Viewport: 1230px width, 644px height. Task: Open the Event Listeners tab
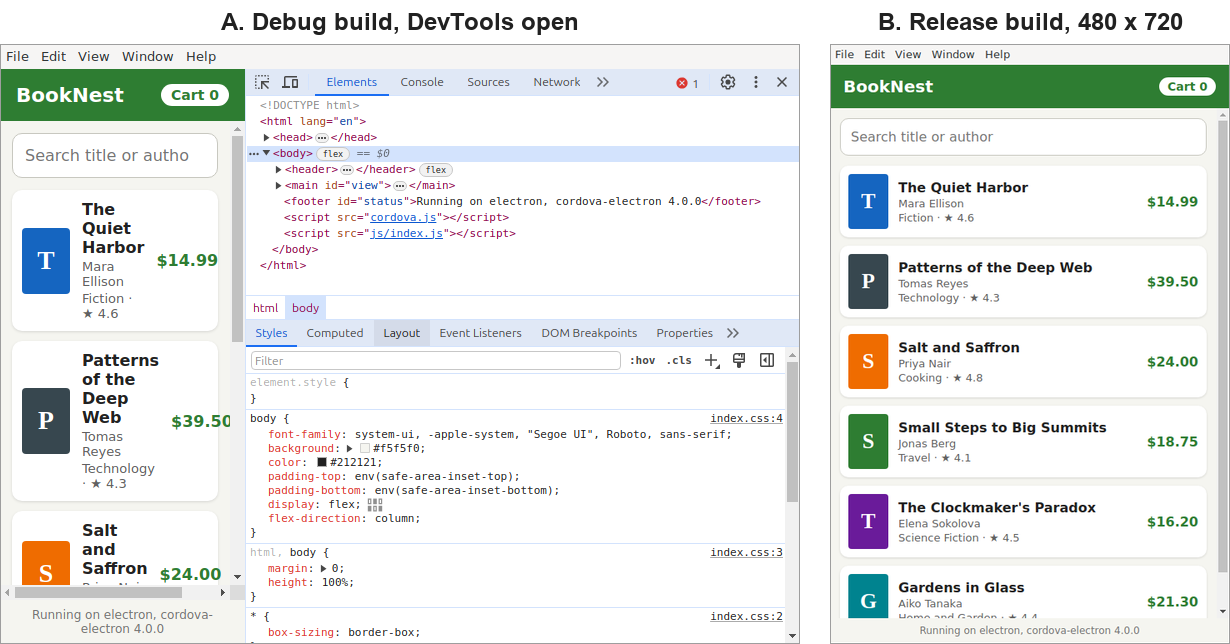pos(480,333)
